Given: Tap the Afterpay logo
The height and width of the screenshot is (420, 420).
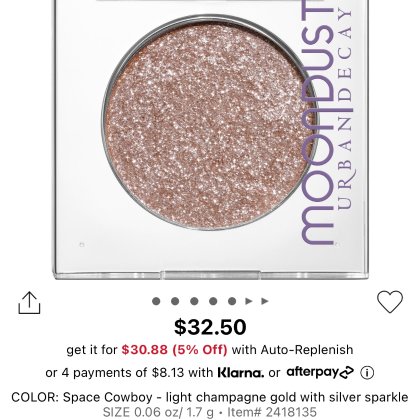Looking at the screenshot, I should [320, 372].
